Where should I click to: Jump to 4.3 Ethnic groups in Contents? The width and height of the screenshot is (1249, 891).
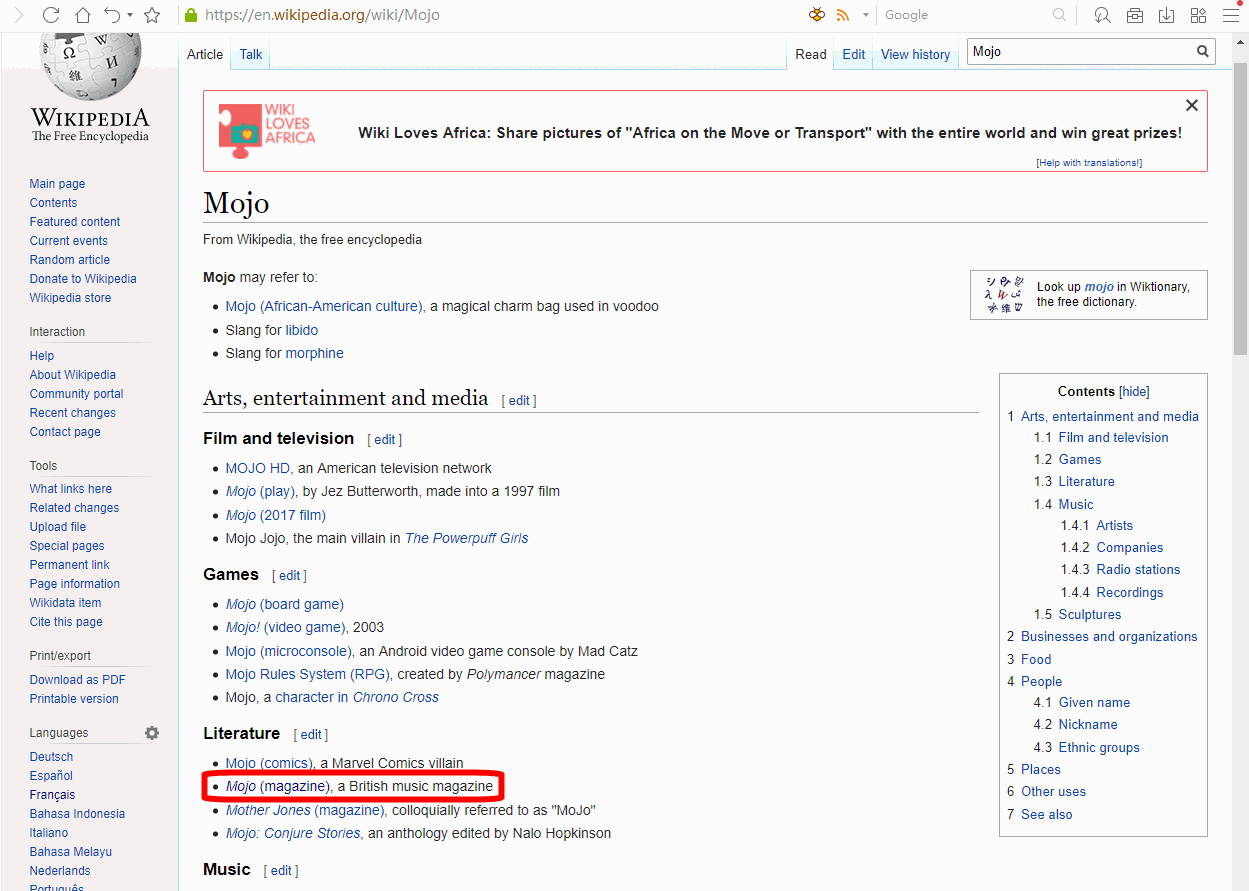click(1087, 748)
